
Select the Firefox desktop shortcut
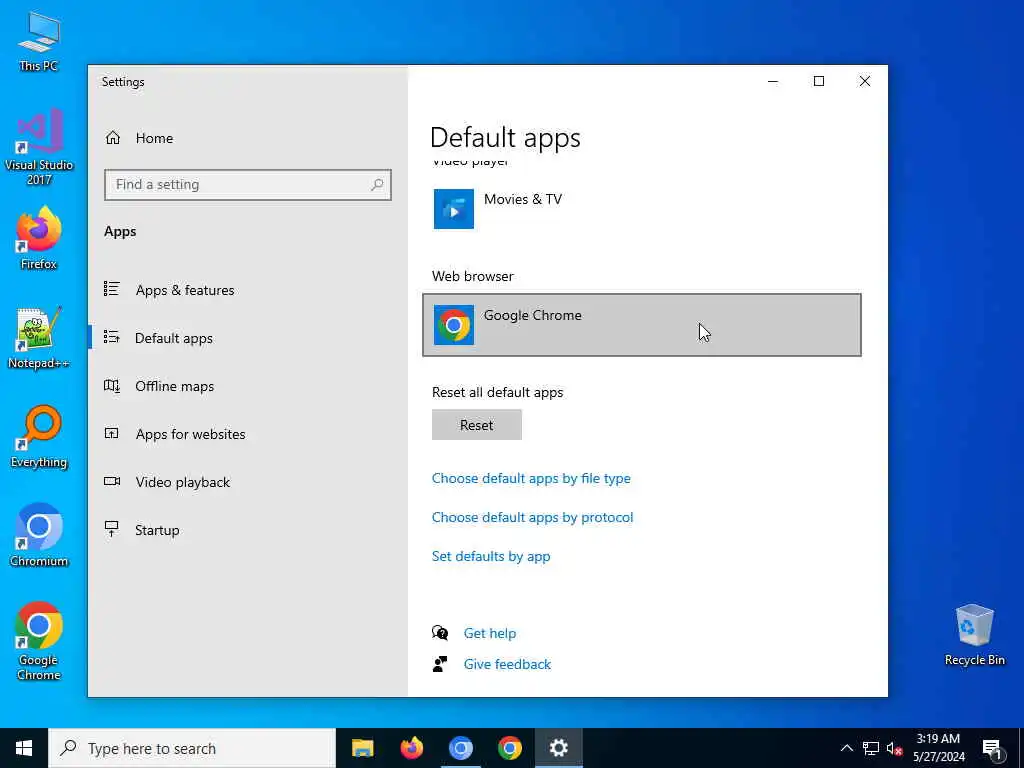pyautogui.click(x=39, y=238)
